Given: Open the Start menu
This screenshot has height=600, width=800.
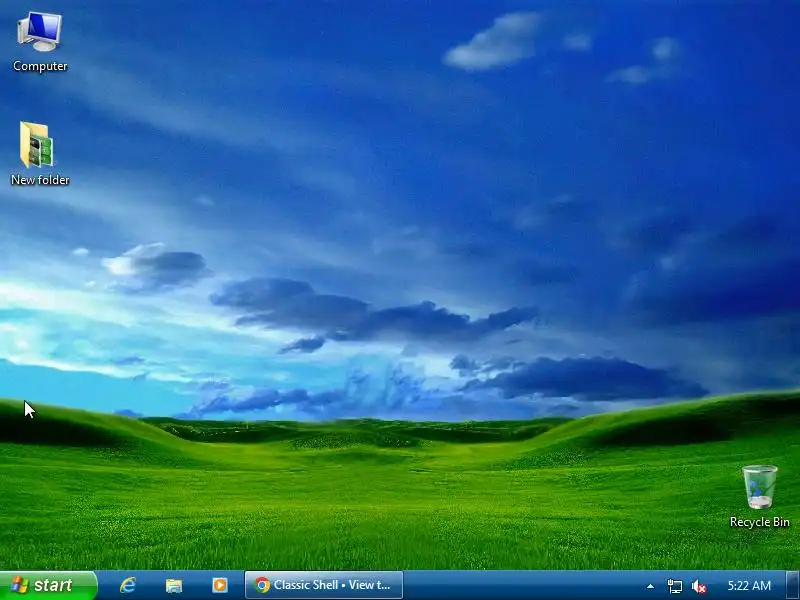Looking at the screenshot, I should pyautogui.click(x=48, y=585).
